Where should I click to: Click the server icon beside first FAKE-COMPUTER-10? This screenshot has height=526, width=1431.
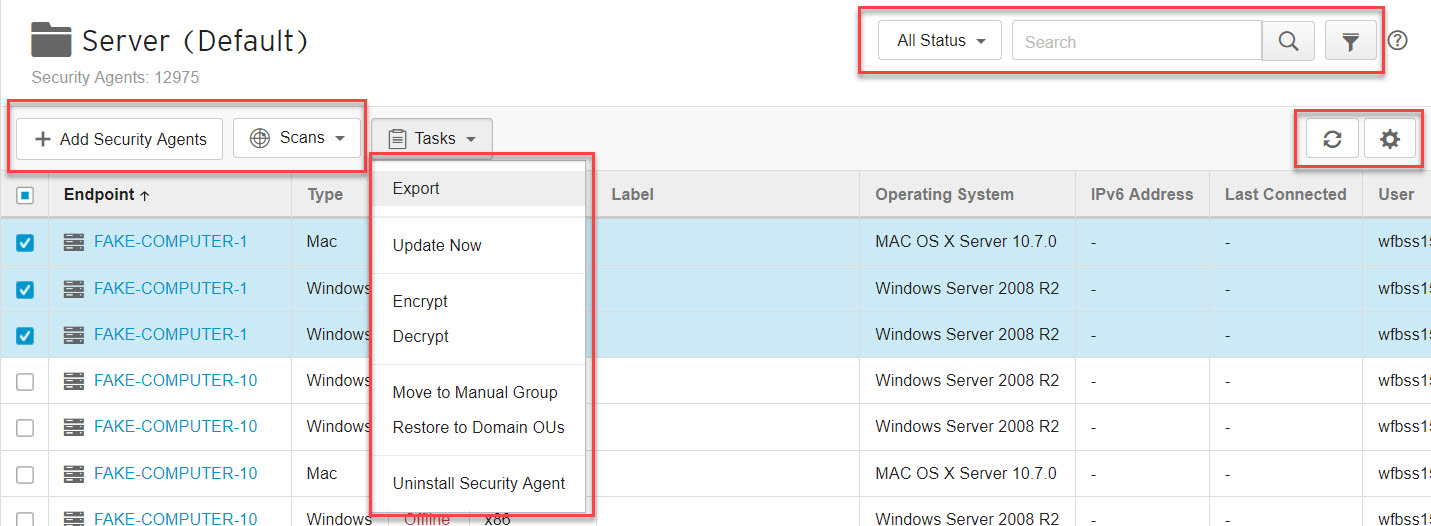tap(74, 381)
